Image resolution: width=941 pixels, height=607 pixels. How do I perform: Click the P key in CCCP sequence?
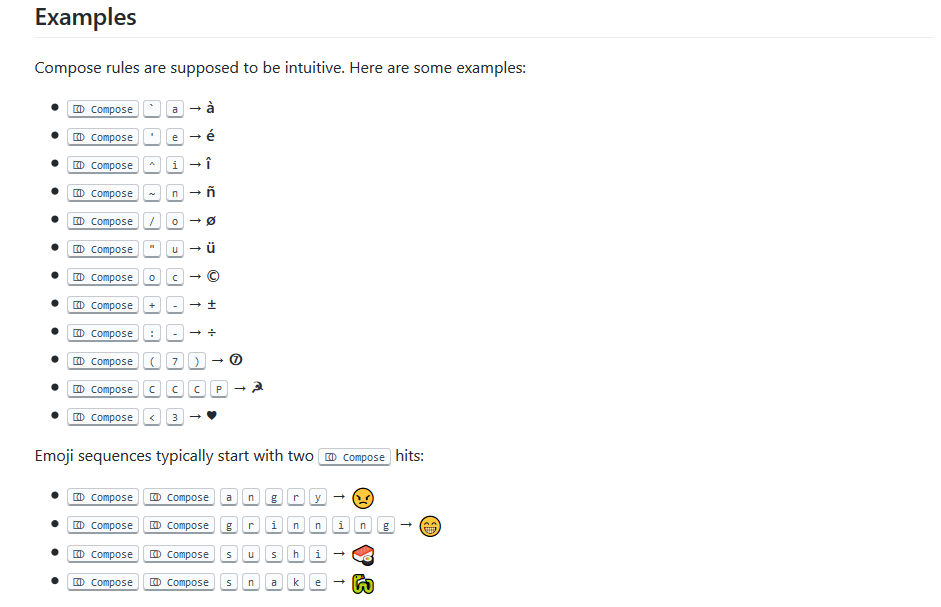tap(219, 389)
